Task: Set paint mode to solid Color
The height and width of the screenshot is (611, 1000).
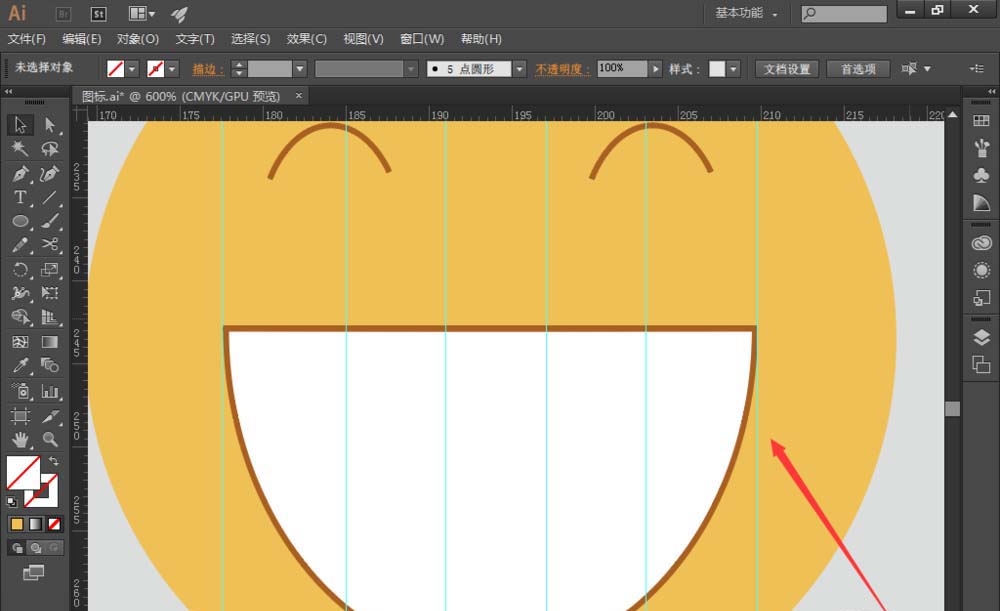Action: pyautogui.click(x=17, y=524)
